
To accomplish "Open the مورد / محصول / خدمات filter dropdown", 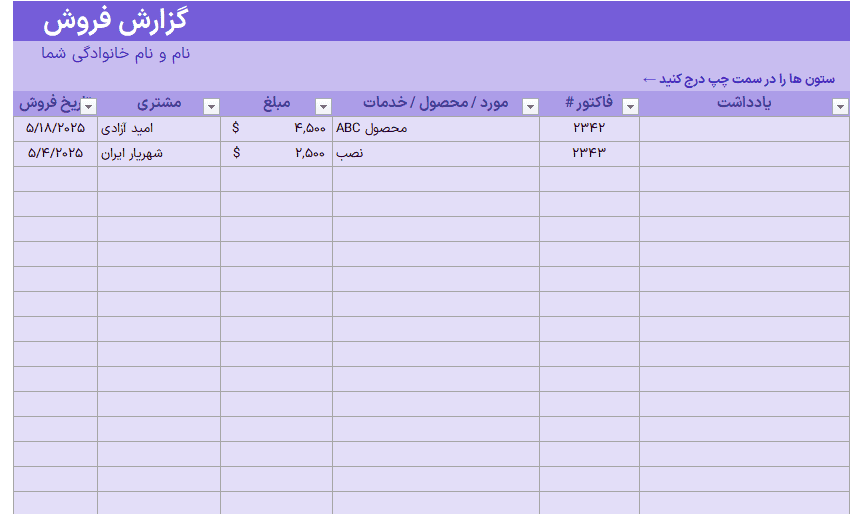I will [530, 106].
